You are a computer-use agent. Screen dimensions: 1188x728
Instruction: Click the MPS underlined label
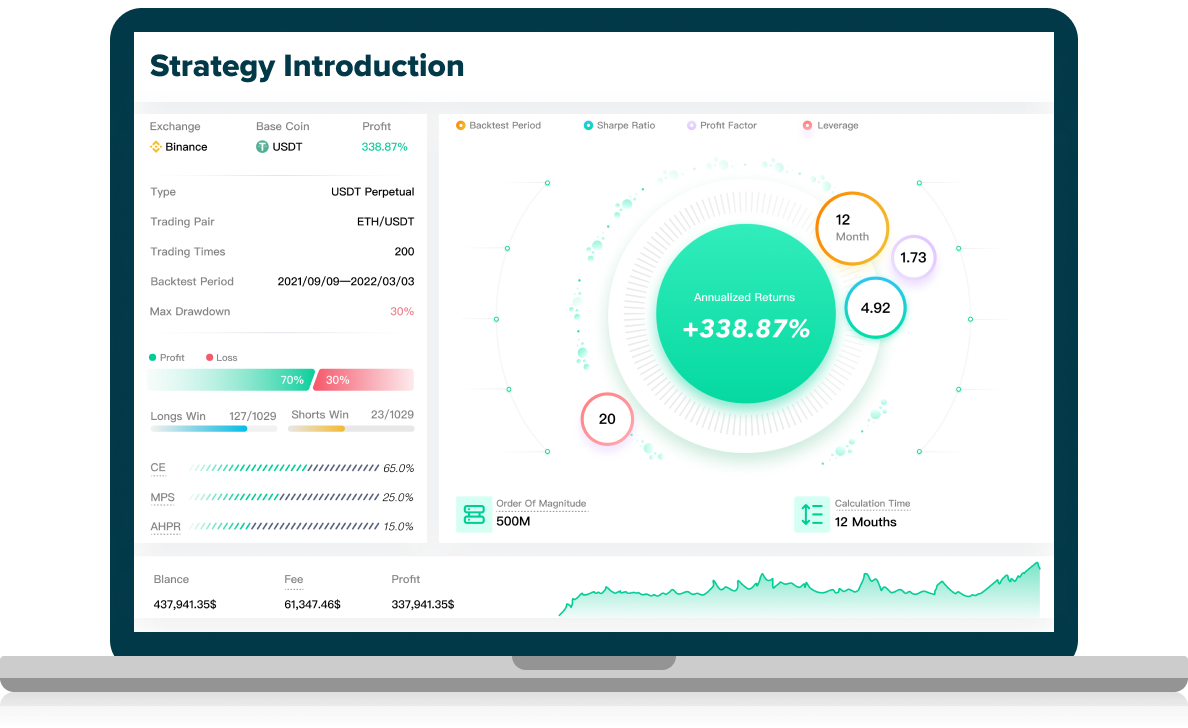(162, 497)
